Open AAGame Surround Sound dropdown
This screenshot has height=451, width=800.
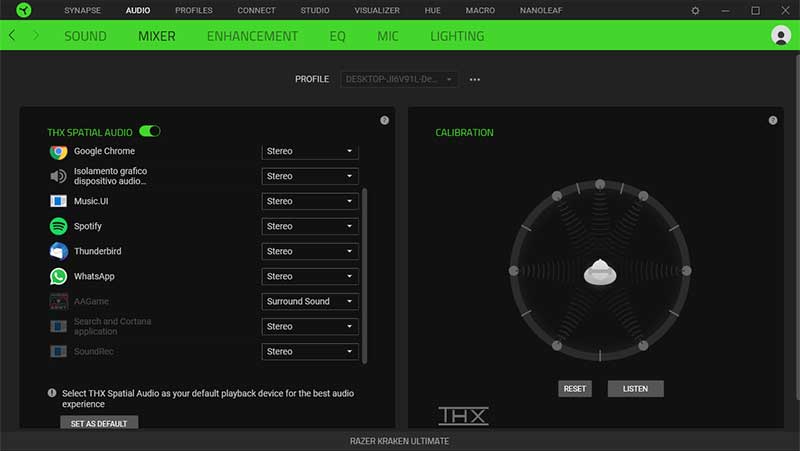pyautogui.click(x=310, y=301)
